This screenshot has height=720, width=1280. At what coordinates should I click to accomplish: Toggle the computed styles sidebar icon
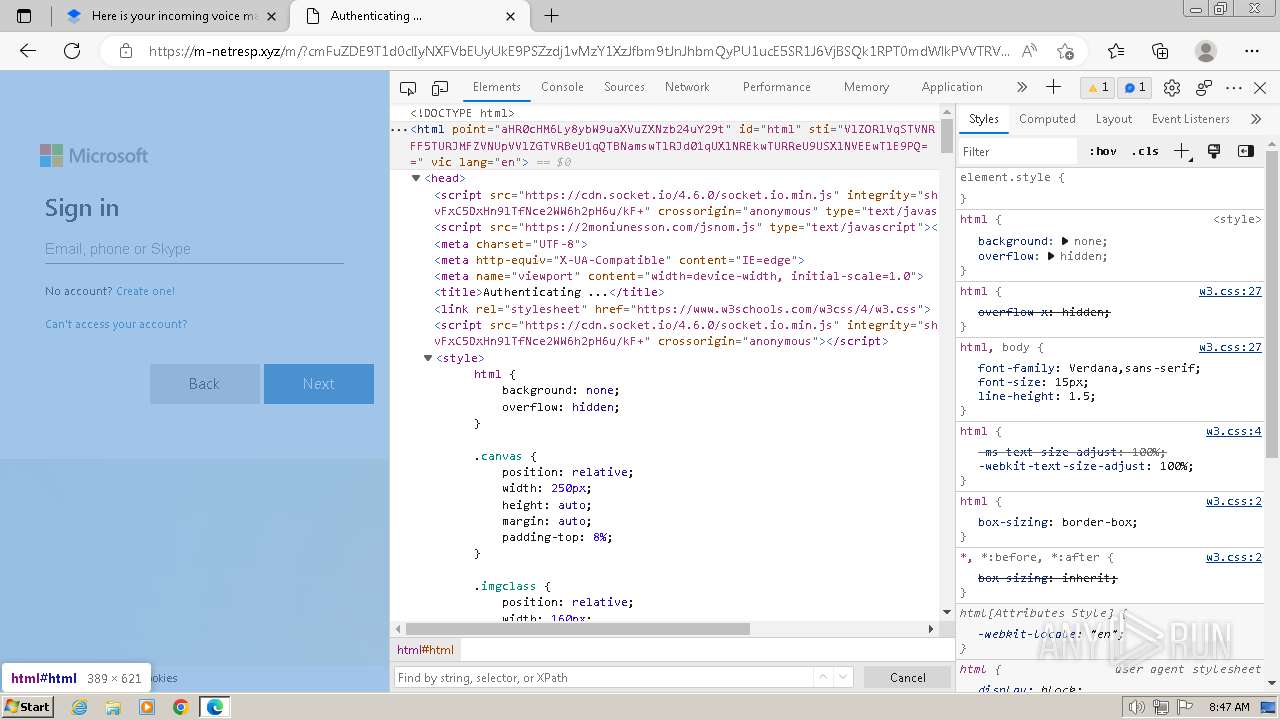tap(1246, 151)
